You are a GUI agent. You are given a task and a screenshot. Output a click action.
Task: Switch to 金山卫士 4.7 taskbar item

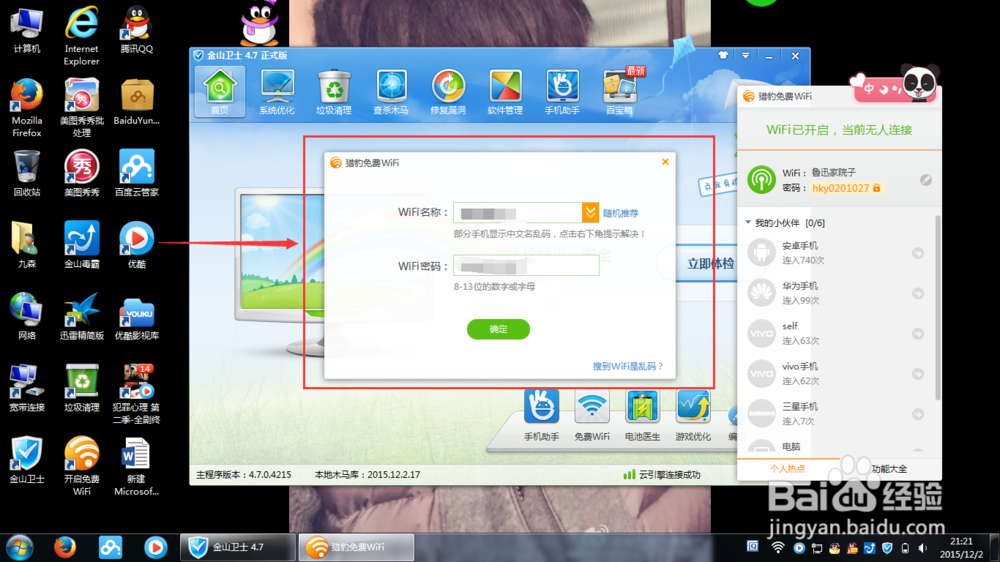(239, 547)
